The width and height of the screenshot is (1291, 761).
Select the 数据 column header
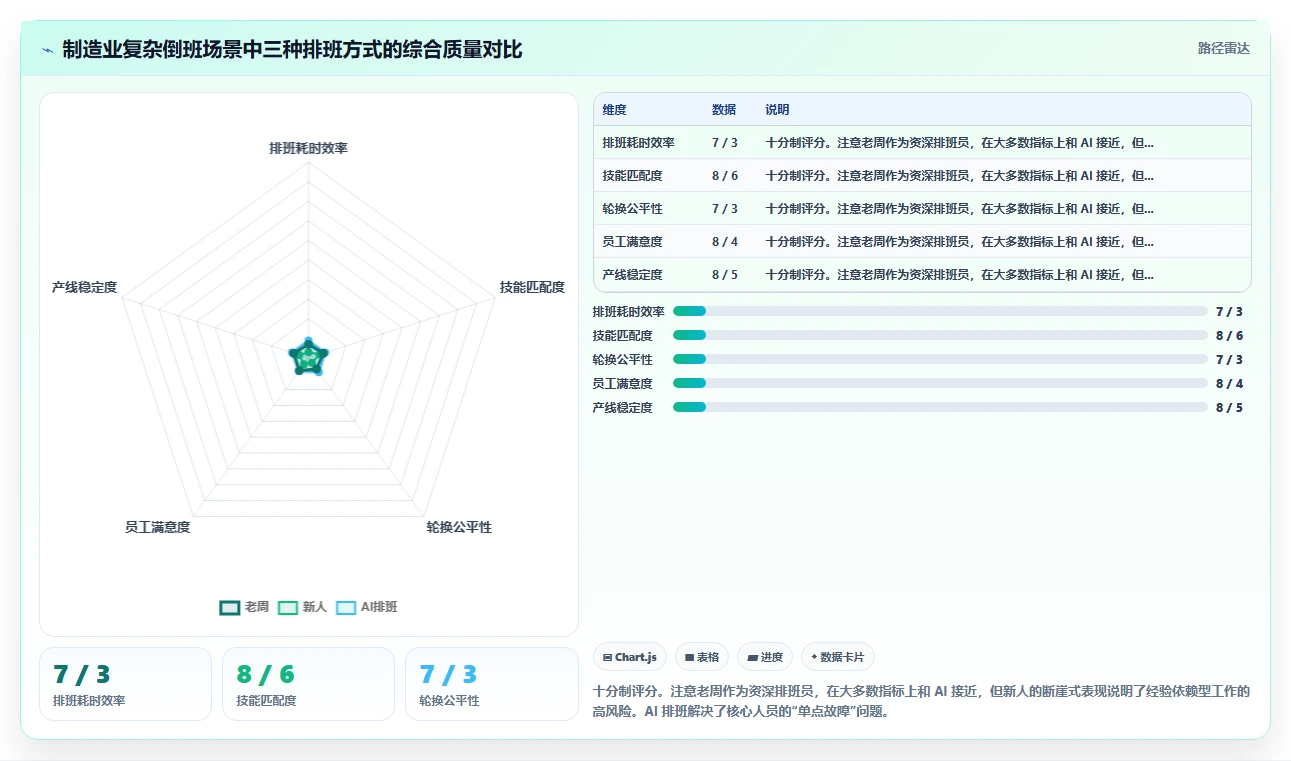coord(724,110)
